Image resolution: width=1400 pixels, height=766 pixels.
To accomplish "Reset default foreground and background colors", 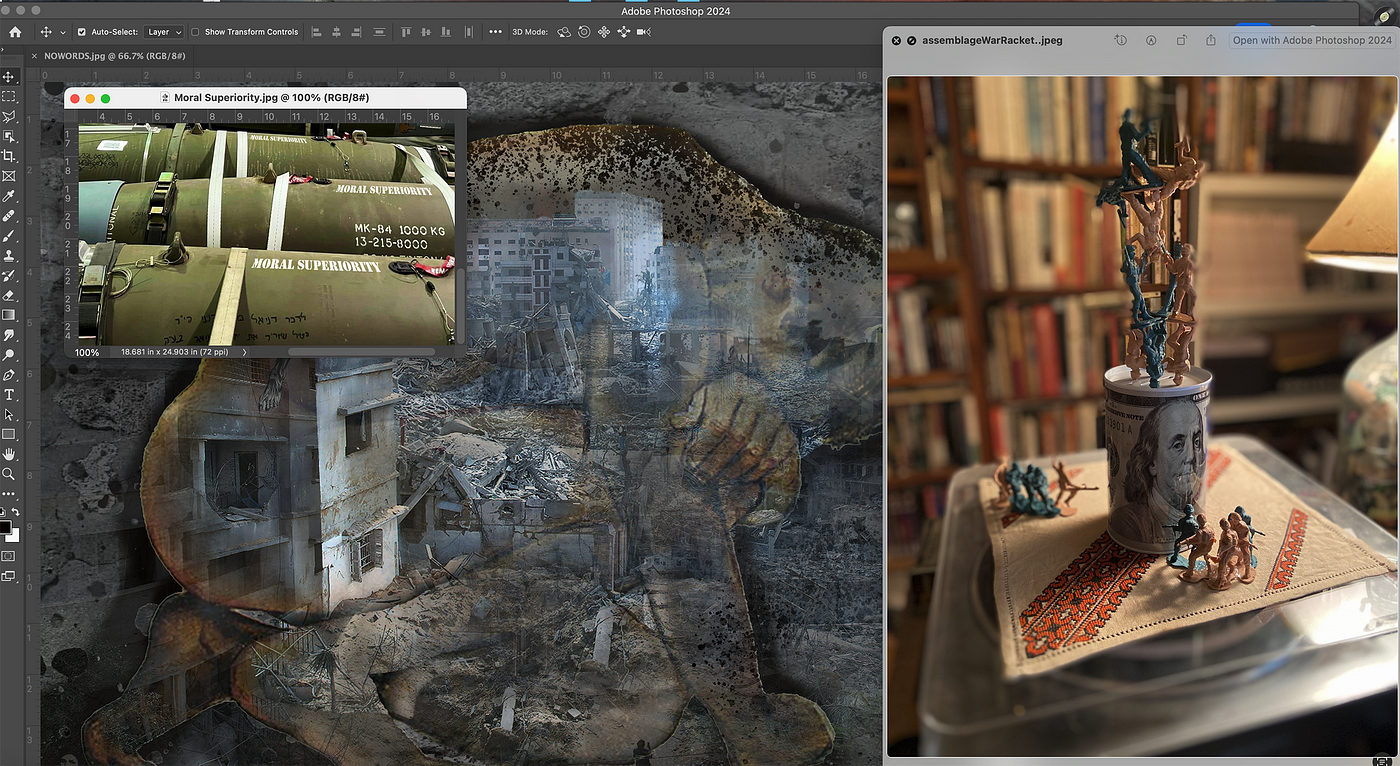I will coord(3,514).
